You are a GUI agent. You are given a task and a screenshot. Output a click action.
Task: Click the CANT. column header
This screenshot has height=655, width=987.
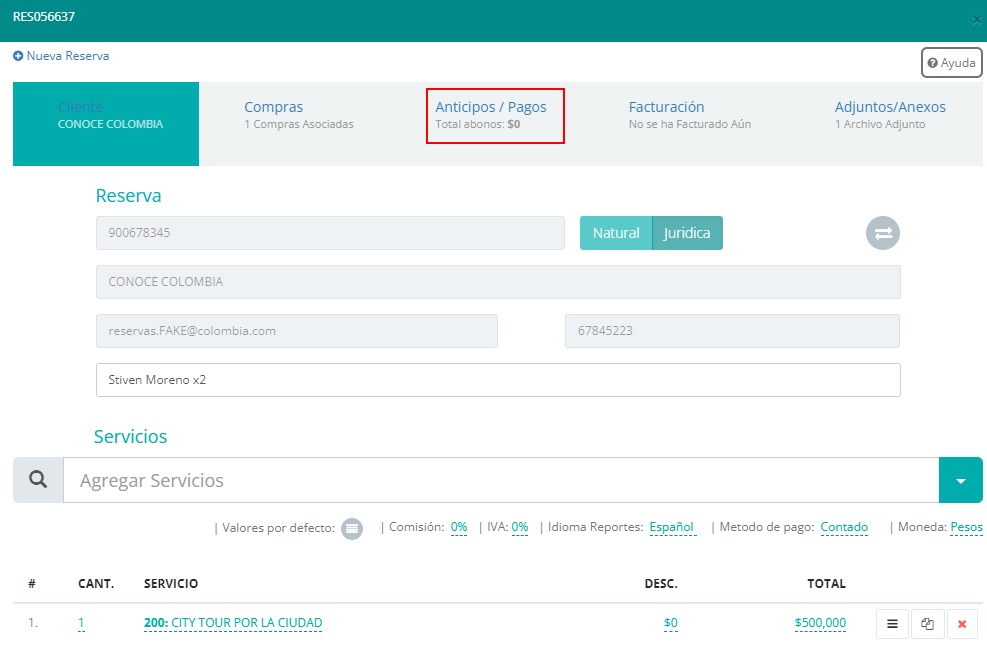[x=96, y=584]
